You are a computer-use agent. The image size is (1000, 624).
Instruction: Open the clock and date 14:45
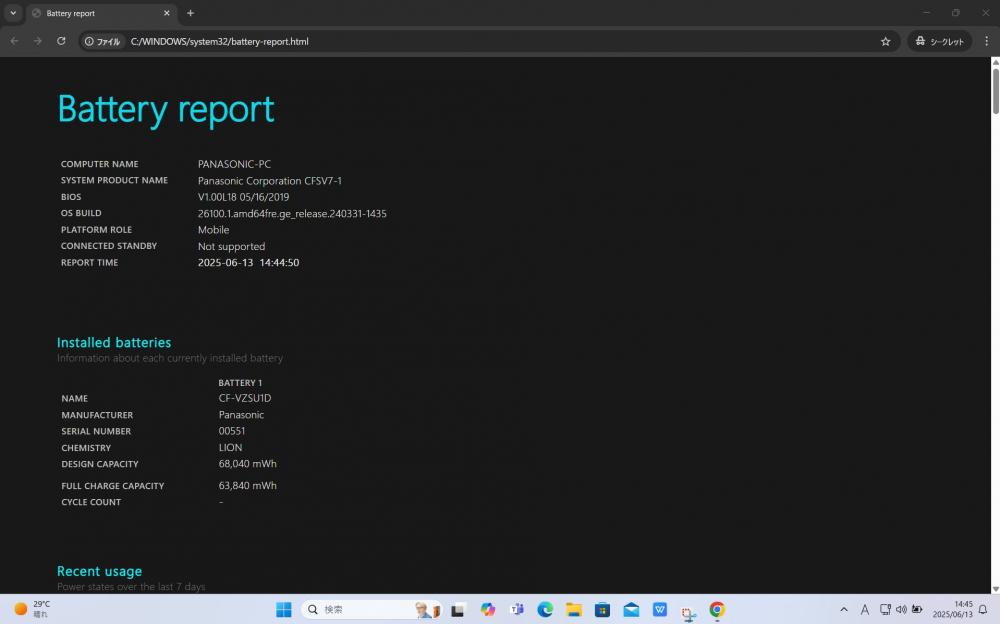[953, 609]
